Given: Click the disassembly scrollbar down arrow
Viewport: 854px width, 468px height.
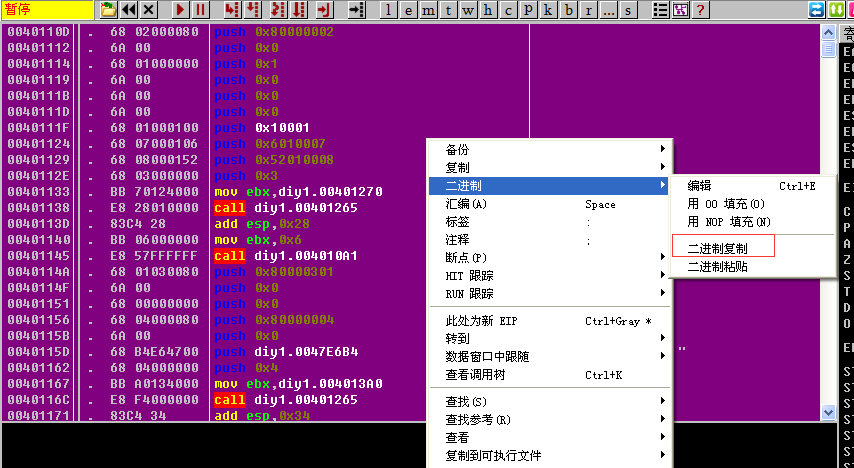Looking at the screenshot, I should click(x=828, y=412).
